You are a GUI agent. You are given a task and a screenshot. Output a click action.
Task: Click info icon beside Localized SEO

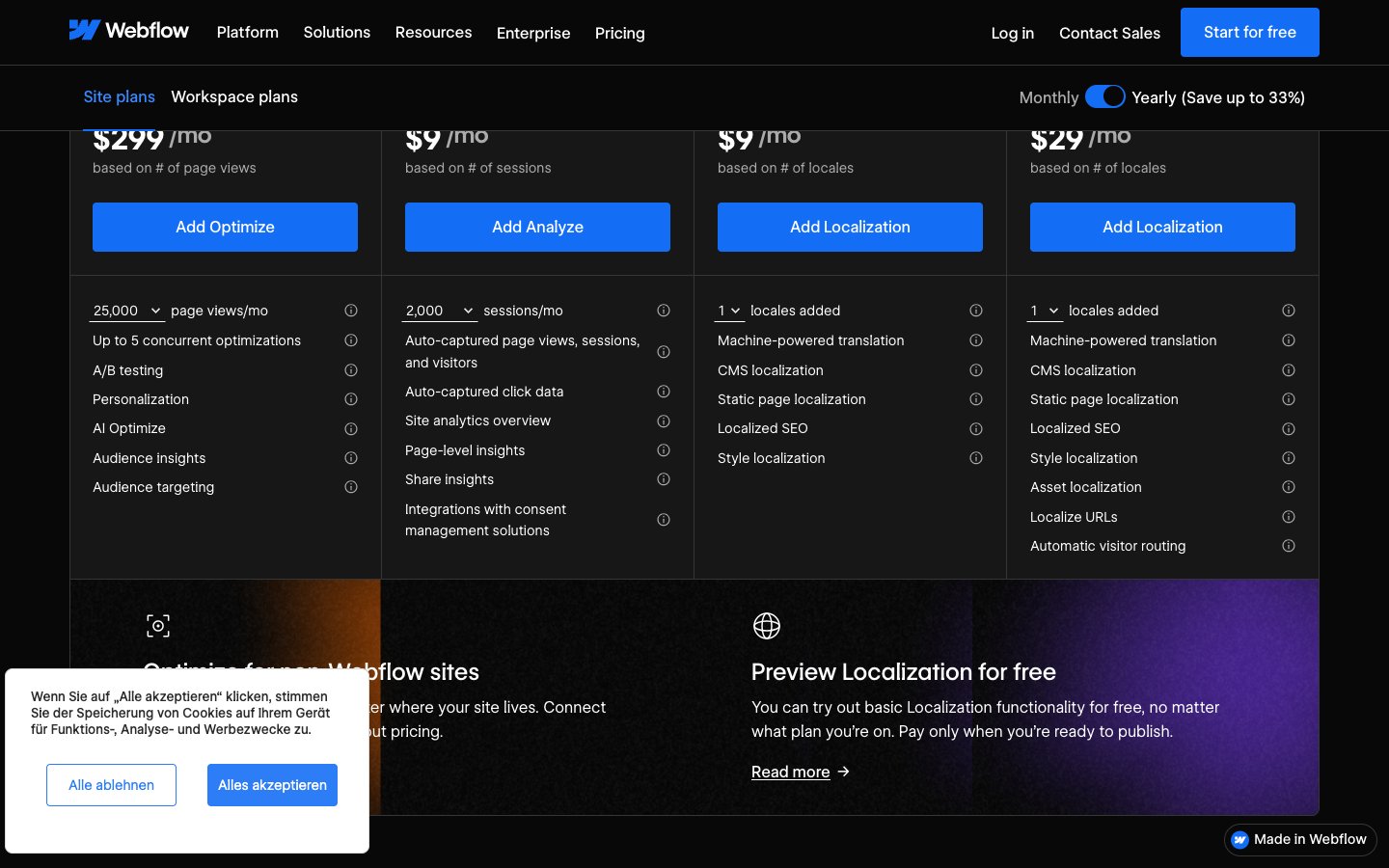pyautogui.click(x=976, y=429)
